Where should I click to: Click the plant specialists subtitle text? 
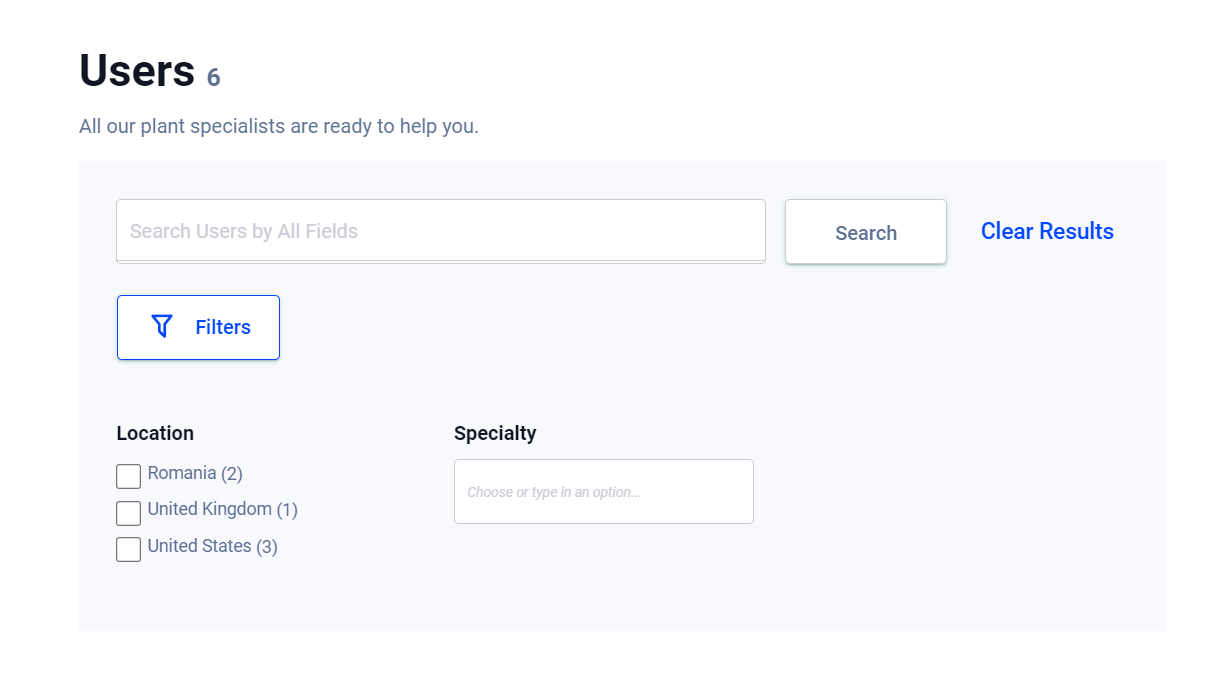pos(279,127)
